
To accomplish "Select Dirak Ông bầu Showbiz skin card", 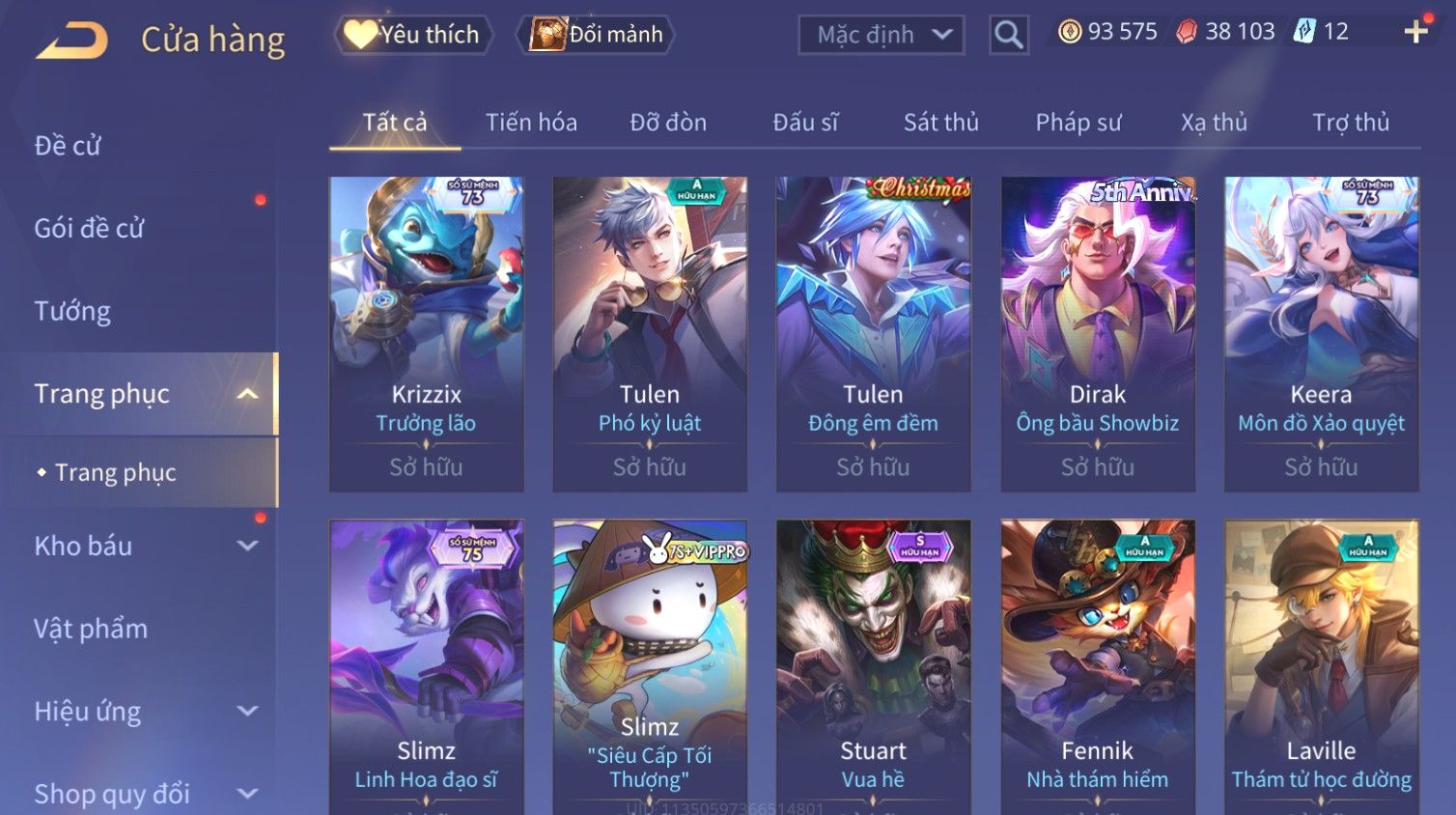I will [x=1098, y=334].
